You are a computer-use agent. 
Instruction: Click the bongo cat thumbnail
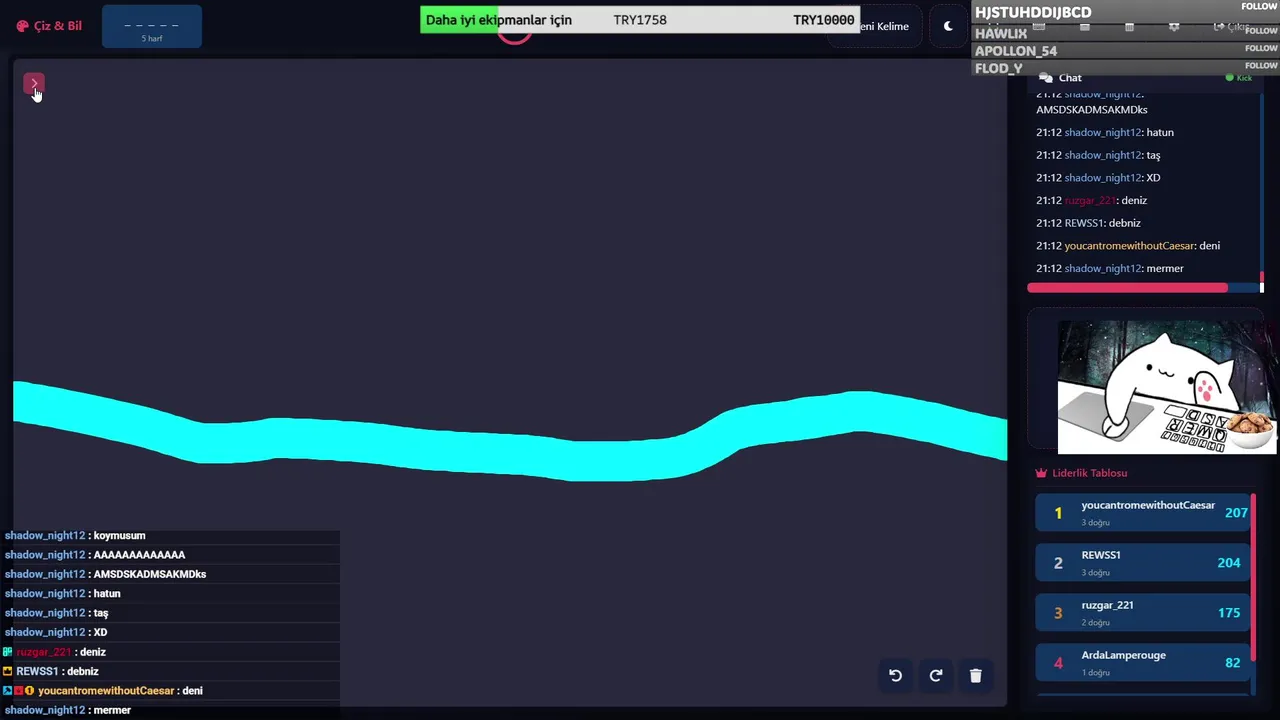coord(1167,387)
